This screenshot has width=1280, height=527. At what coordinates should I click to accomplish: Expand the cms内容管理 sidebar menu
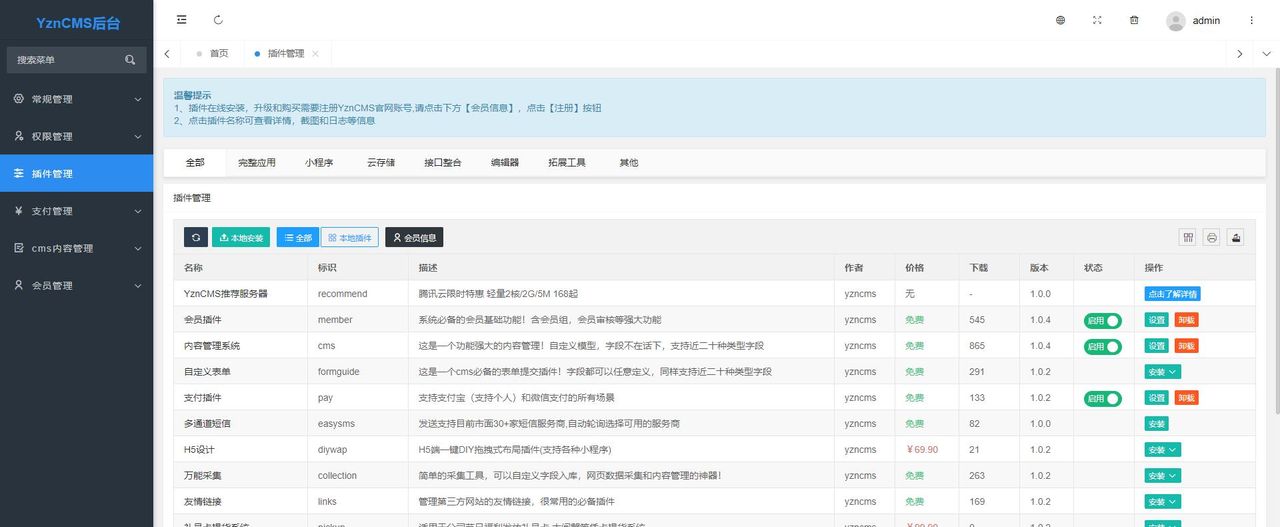tap(139, 248)
